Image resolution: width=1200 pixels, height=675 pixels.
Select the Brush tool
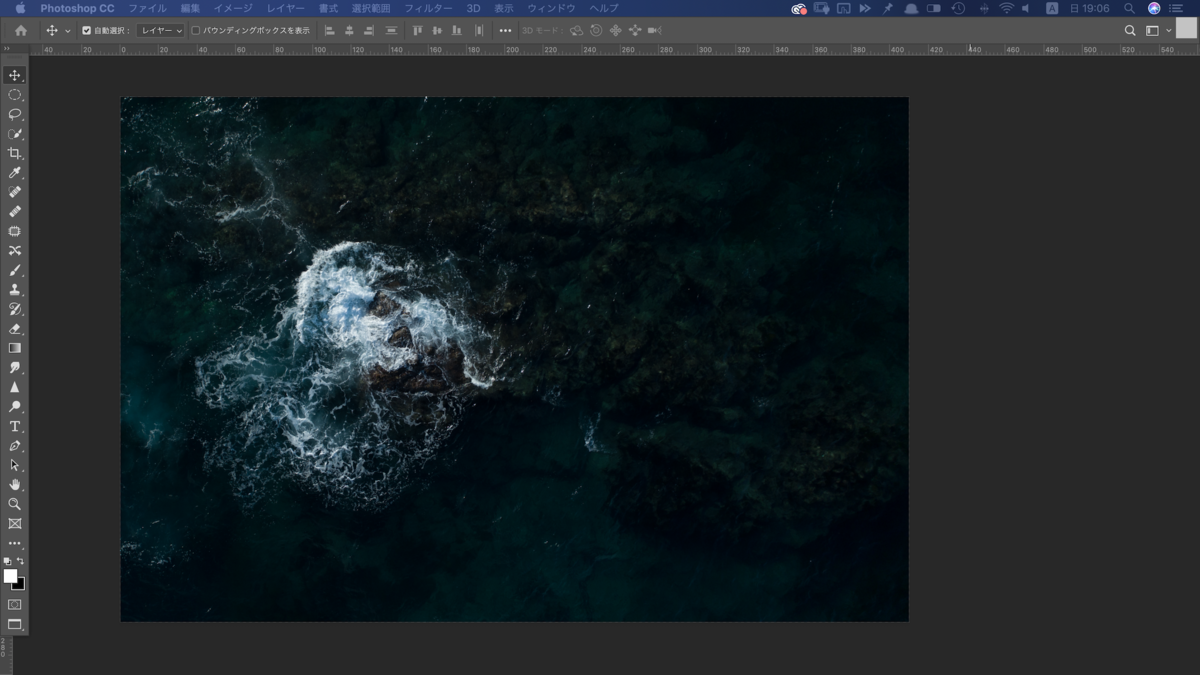(15, 270)
